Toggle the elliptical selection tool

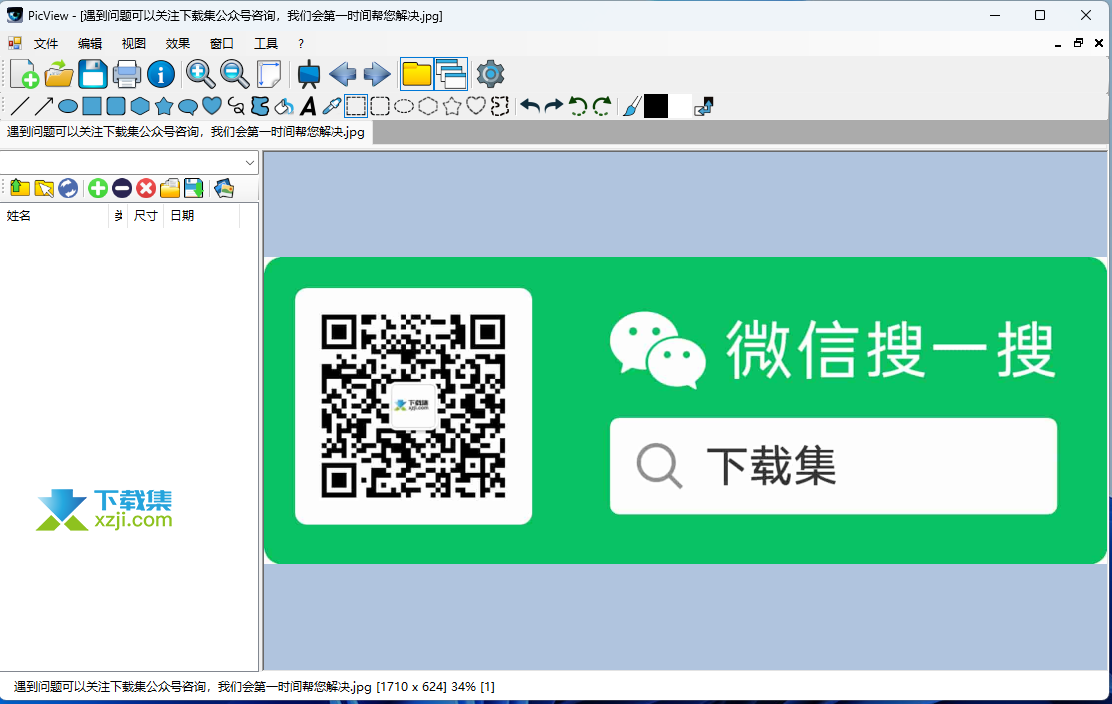pos(404,106)
